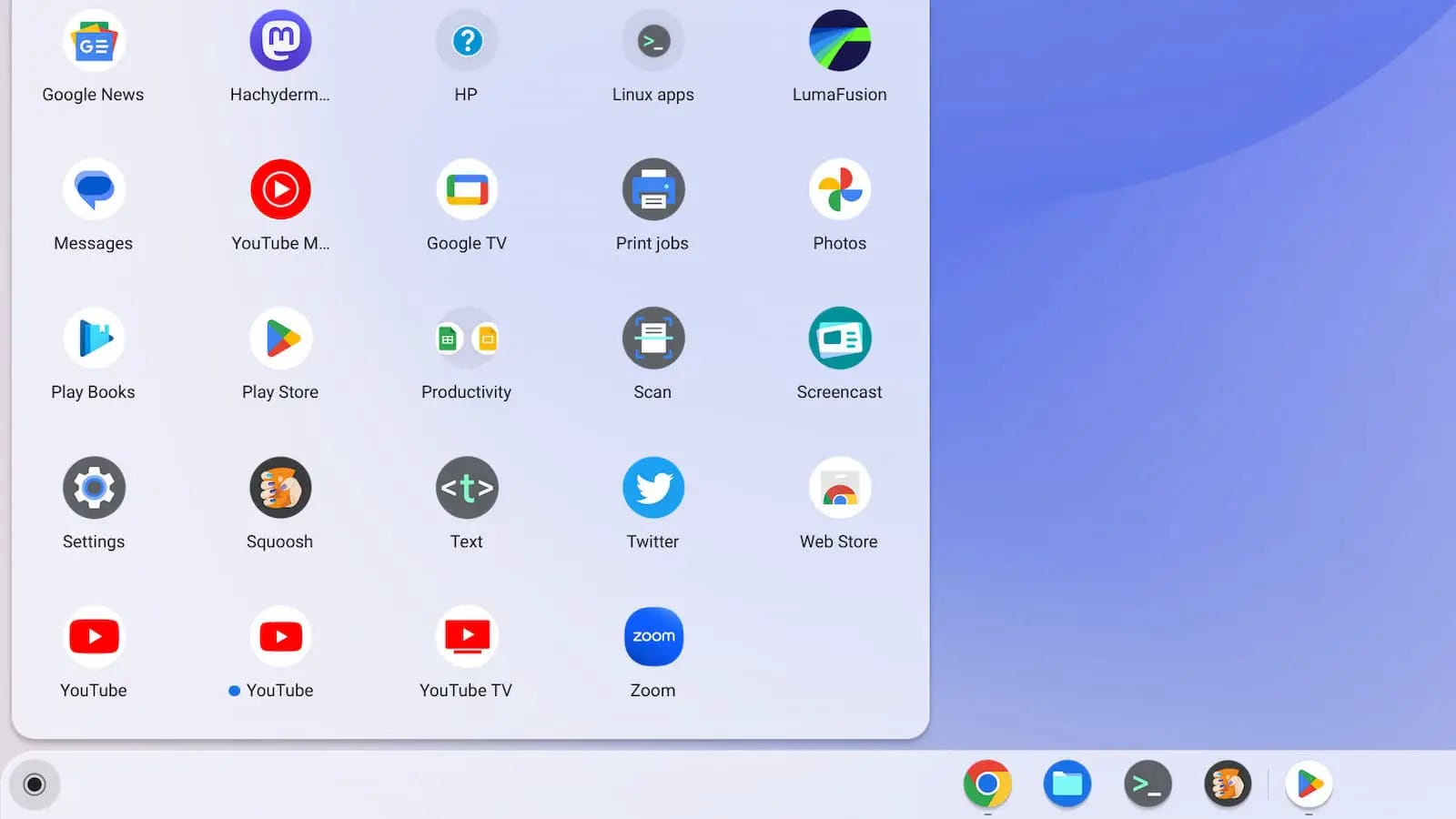Open the Text editor app

[x=467, y=488]
